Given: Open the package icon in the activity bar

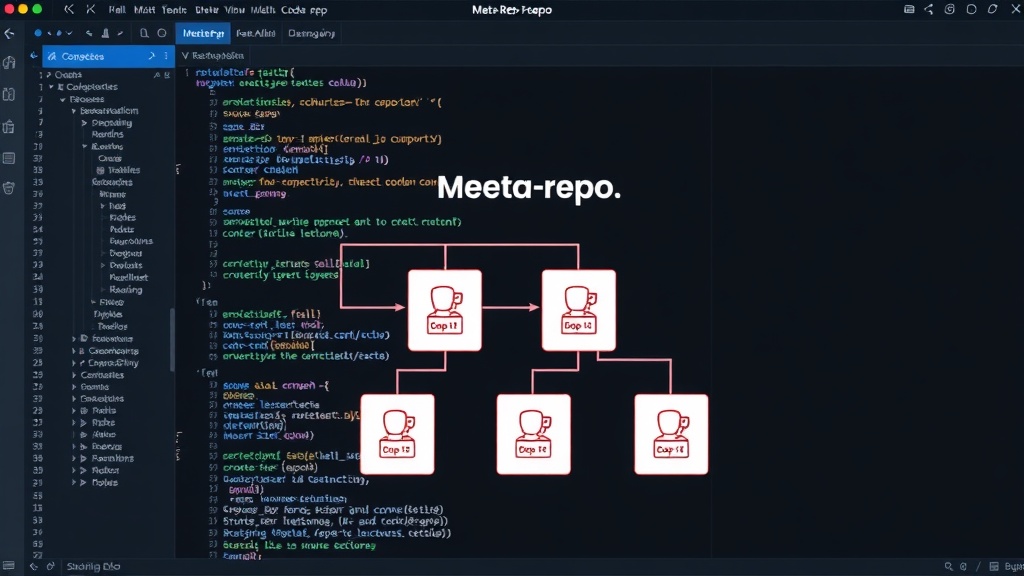Looking at the screenshot, I should coord(9,126).
